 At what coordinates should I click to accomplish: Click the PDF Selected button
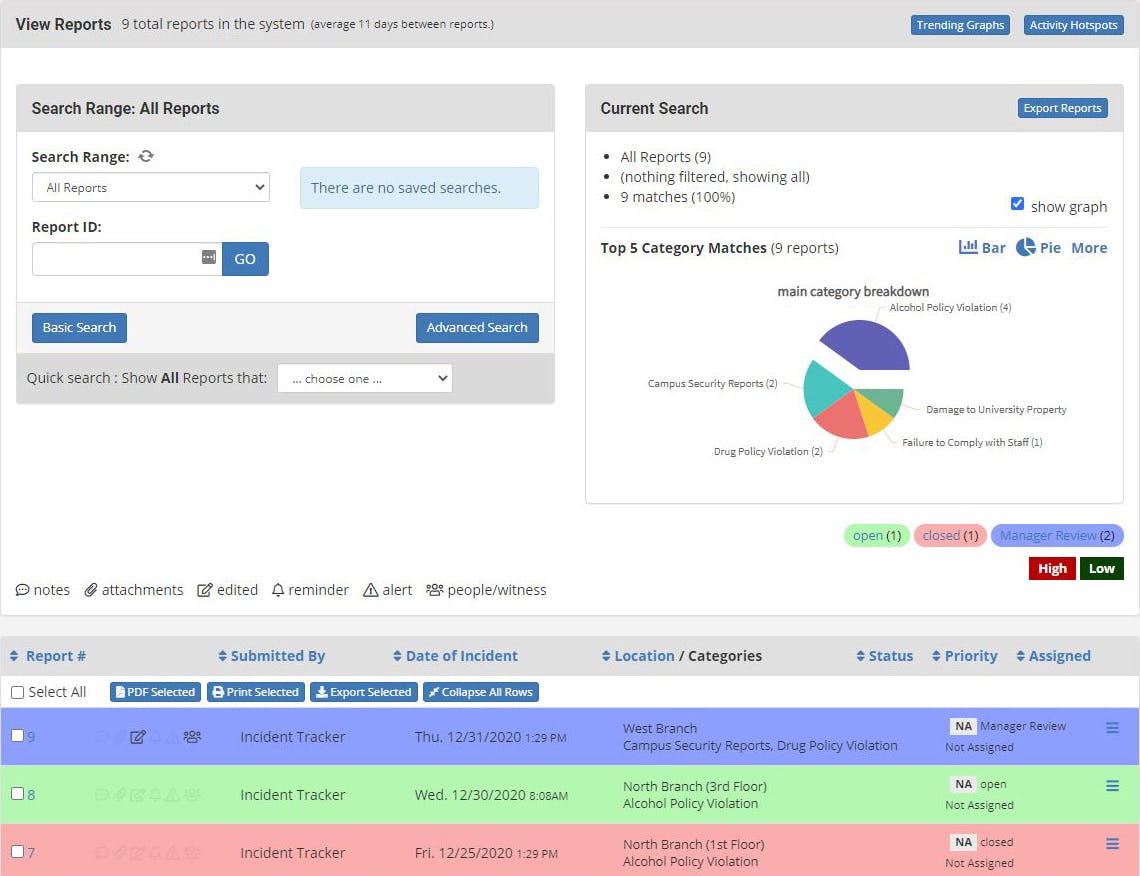click(x=156, y=692)
